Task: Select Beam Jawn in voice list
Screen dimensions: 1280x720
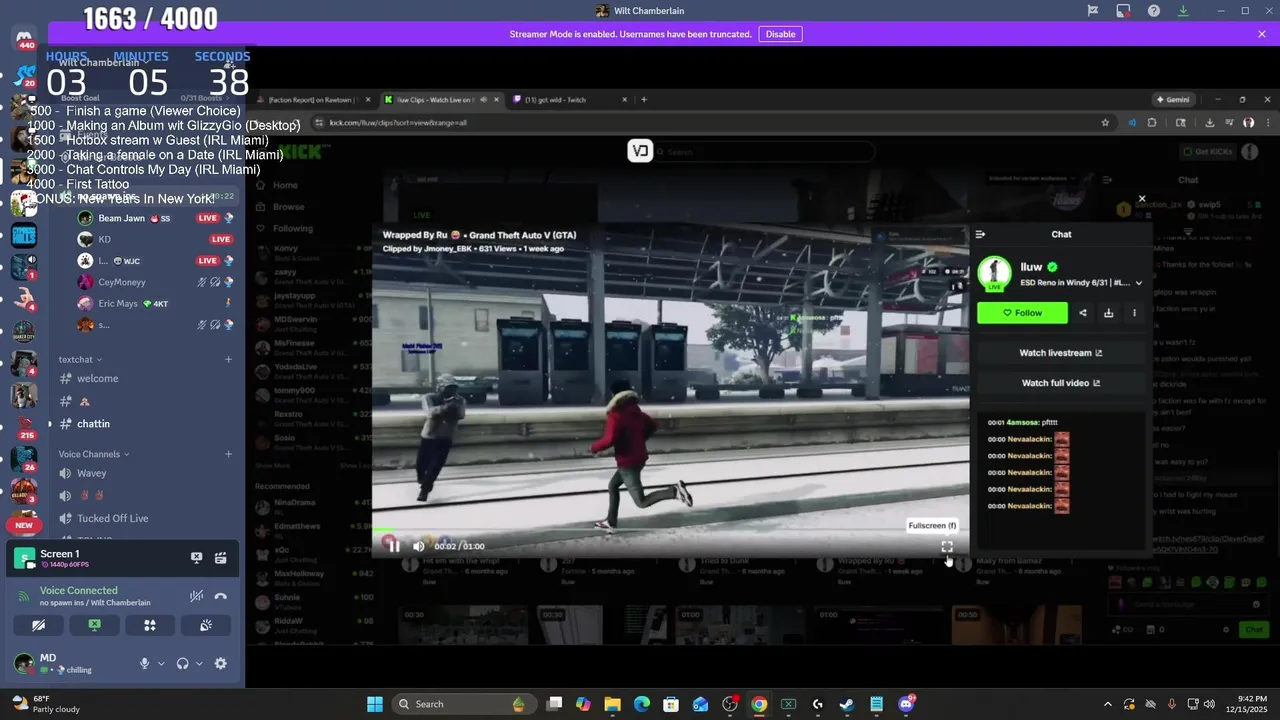Action: coord(121,218)
